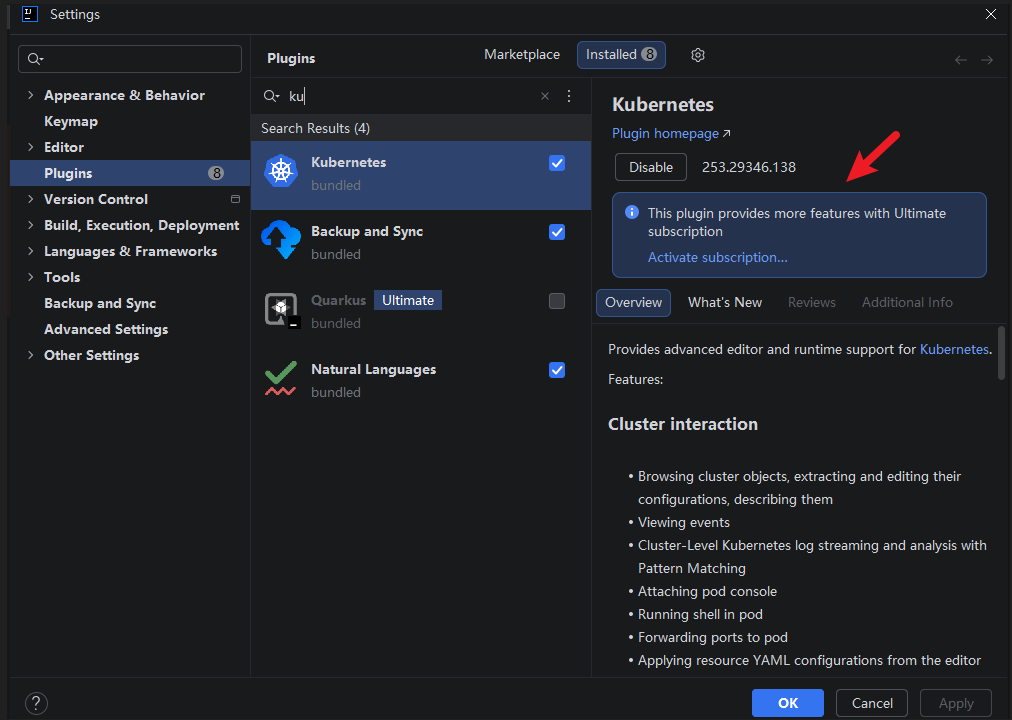Click the Backup and Sync cloud icon
1012x720 pixels.
point(281,239)
